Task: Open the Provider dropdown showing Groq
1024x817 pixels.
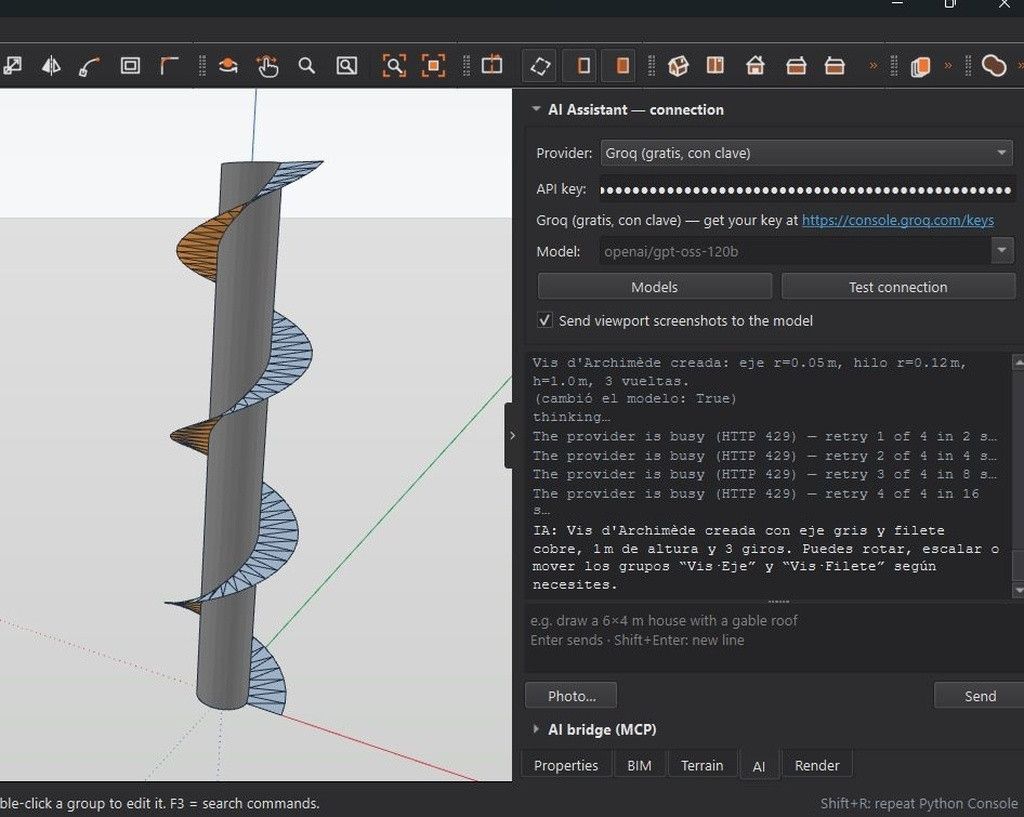Action: pos(806,153)
